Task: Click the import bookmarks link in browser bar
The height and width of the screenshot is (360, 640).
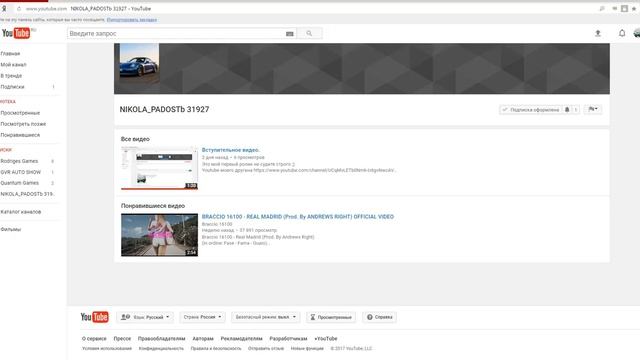Action: [131, 20]
